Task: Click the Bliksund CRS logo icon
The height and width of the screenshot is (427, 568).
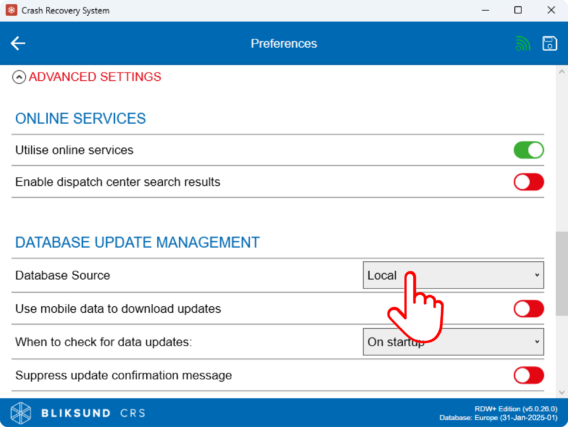Action: [21, 413]
